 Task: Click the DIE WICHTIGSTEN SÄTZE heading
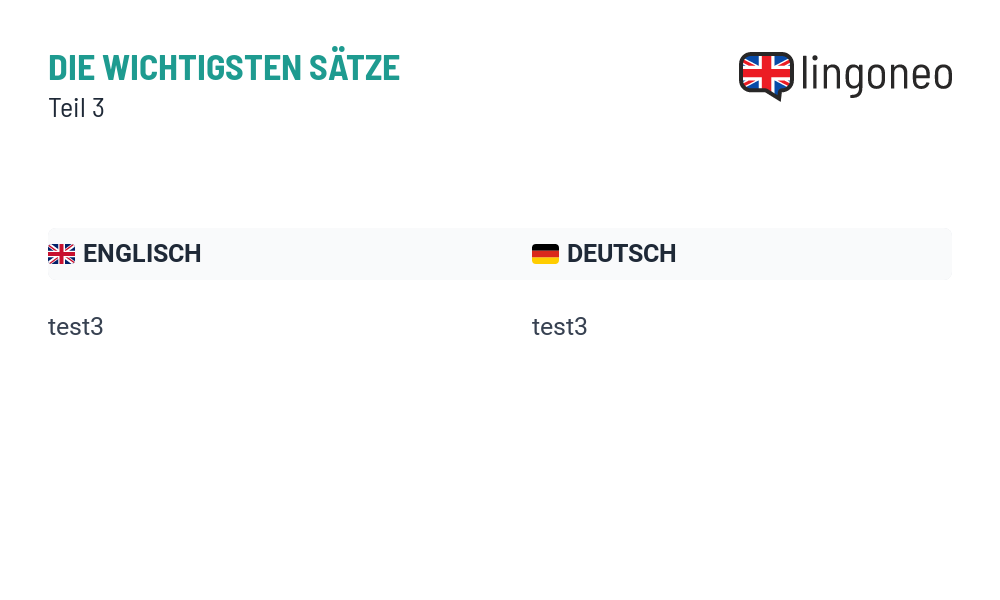pyautogui.click(x=224, y=66)
